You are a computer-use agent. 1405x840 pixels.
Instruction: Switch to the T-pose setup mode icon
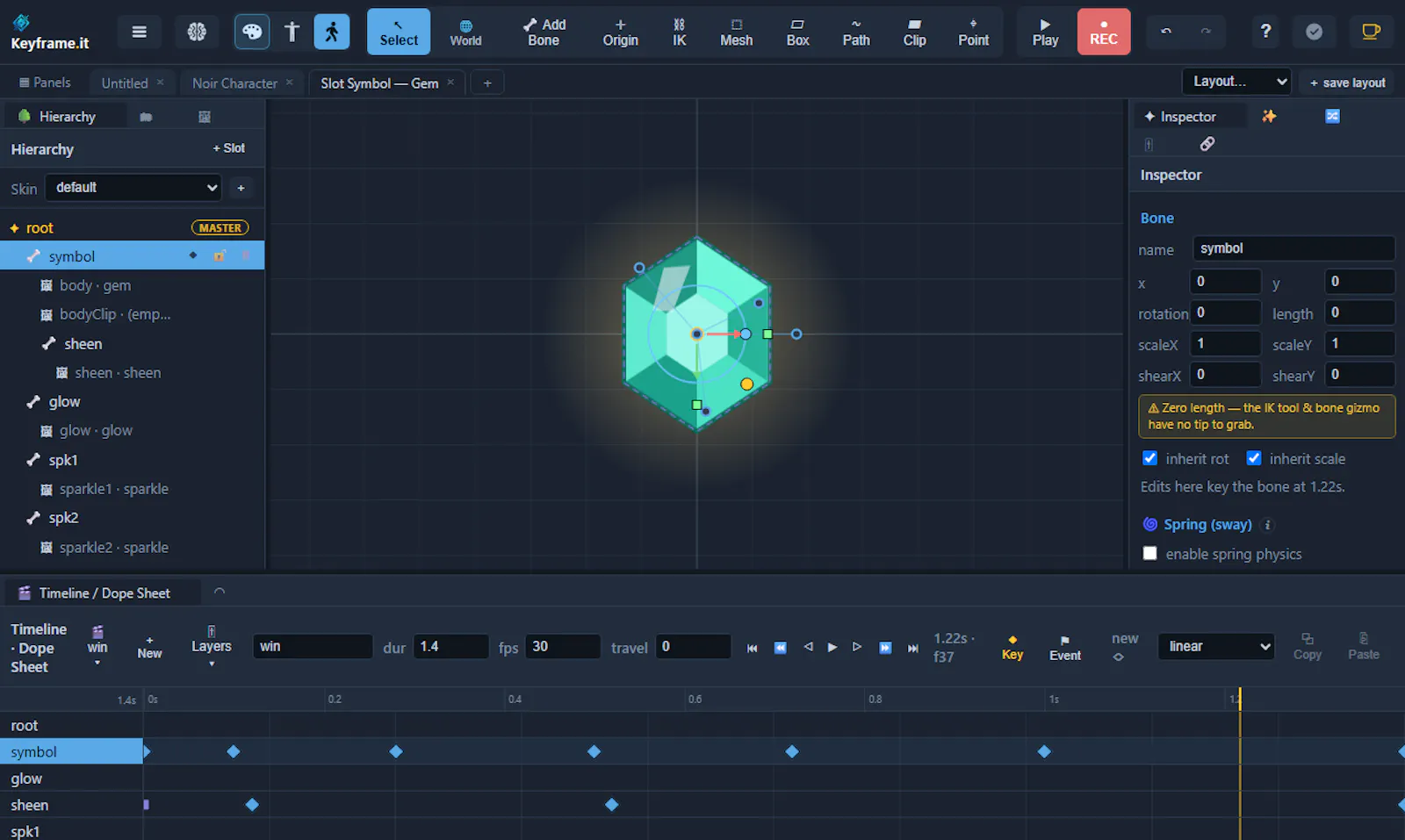(x=292, y=32)
